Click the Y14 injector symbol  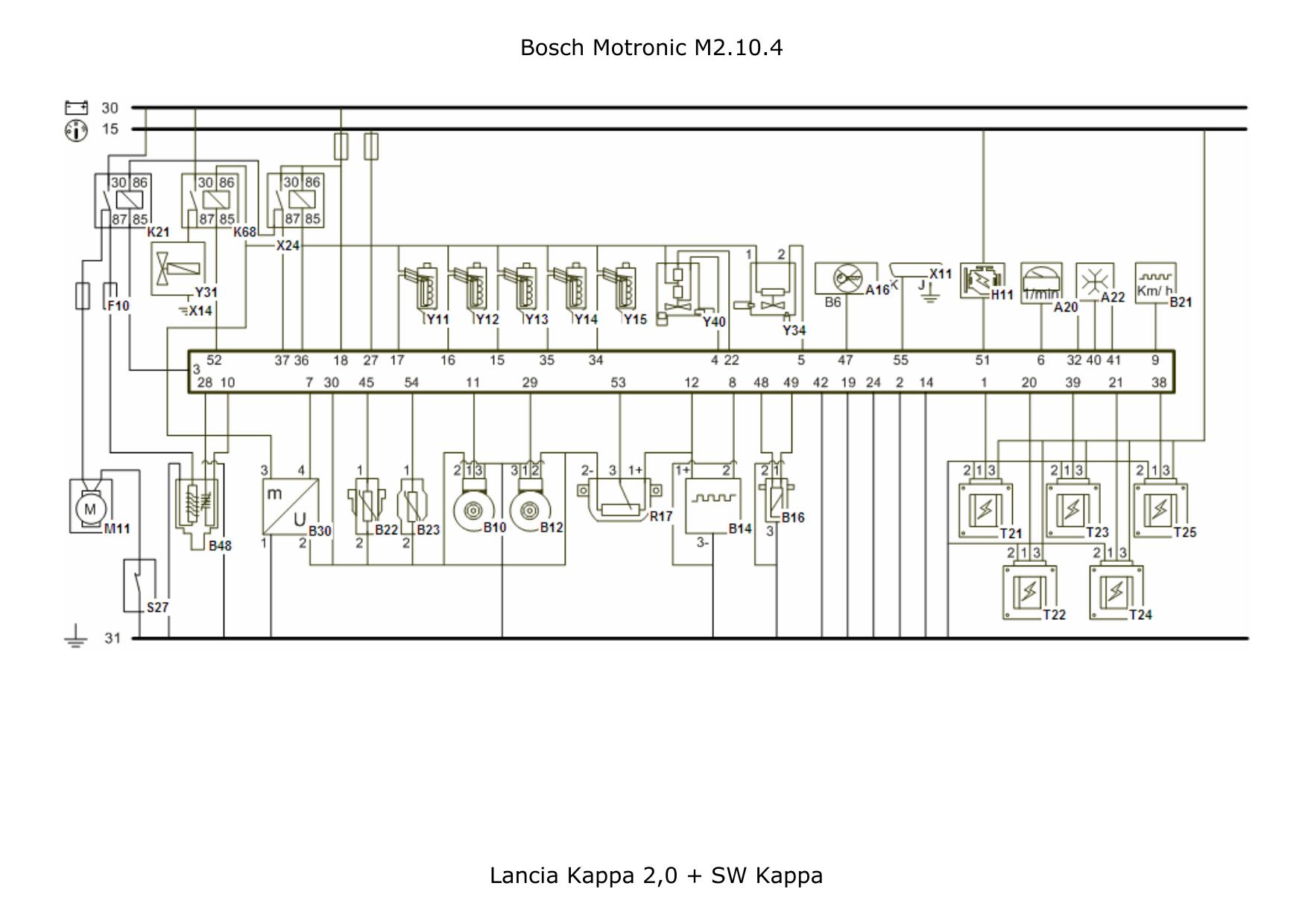click(571, 291)
